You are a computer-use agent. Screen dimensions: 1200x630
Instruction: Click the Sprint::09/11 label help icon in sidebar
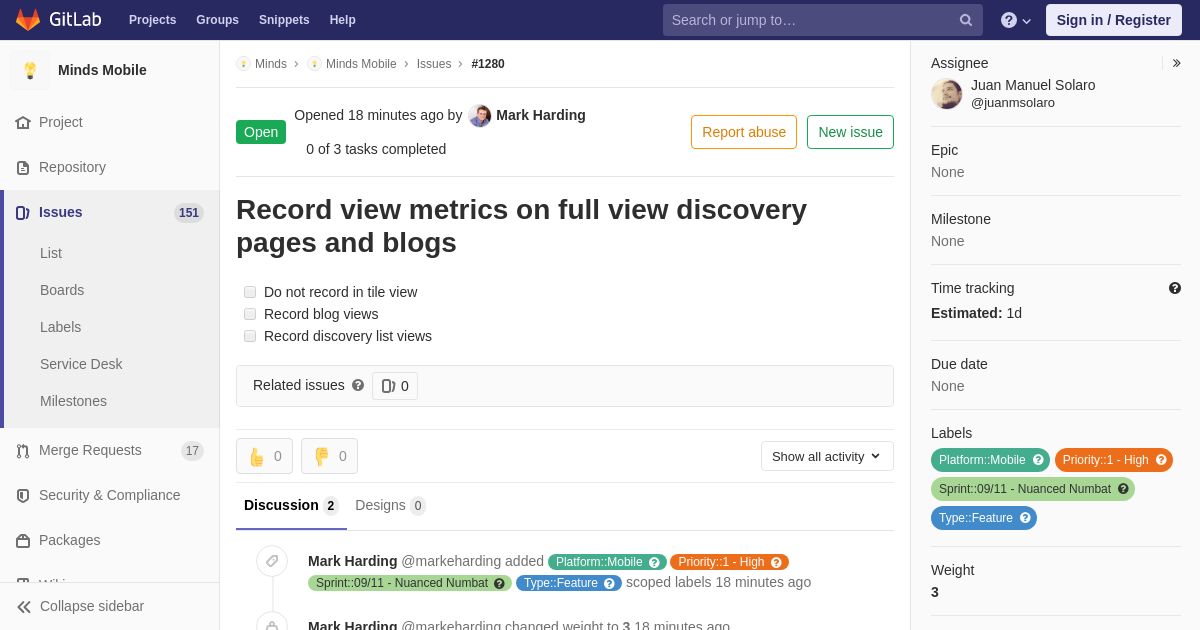pyautogui.click(x=1123, y=489)
